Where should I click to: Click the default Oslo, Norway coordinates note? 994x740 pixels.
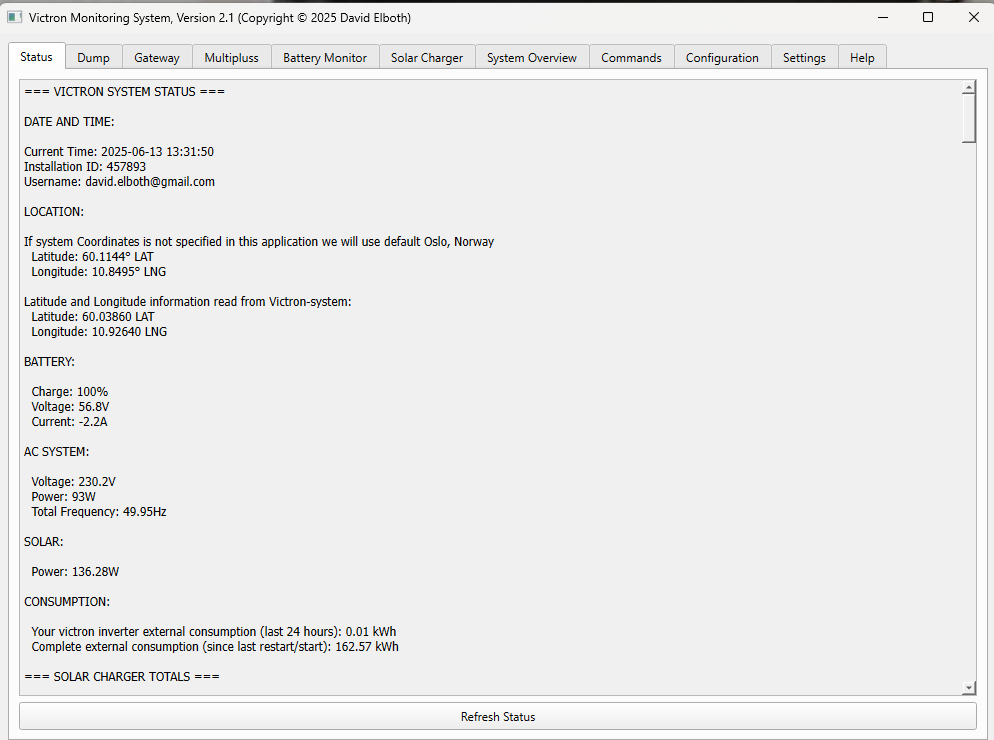(x=259, y=242)
